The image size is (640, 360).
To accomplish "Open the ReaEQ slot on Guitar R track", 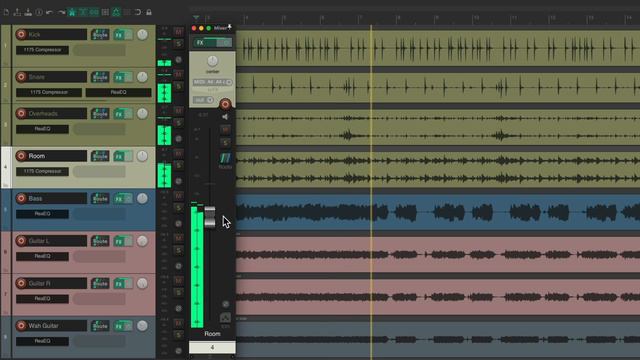I will pos(42,299).
